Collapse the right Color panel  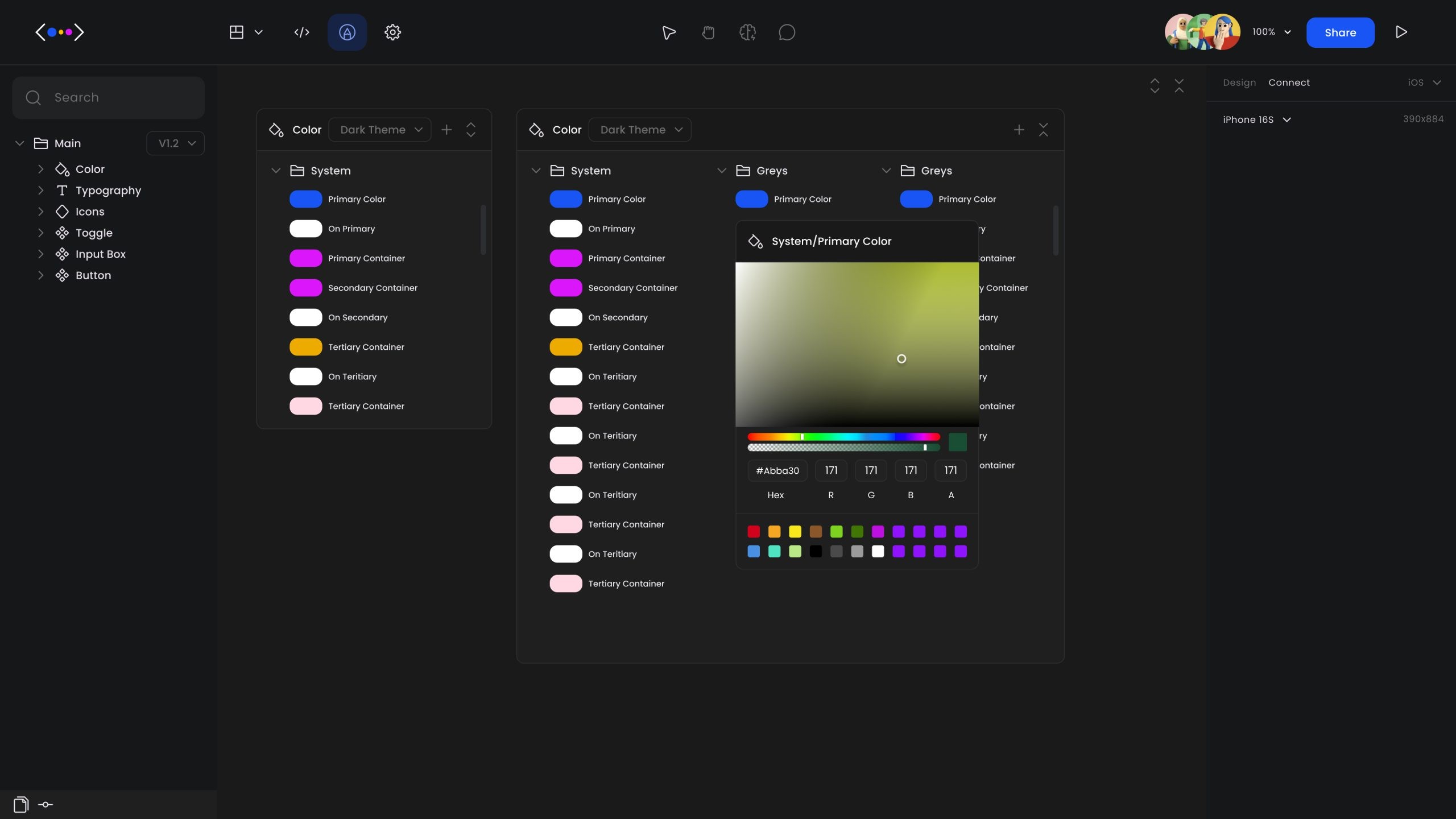pyautogui.click(x=1043, y=130)
